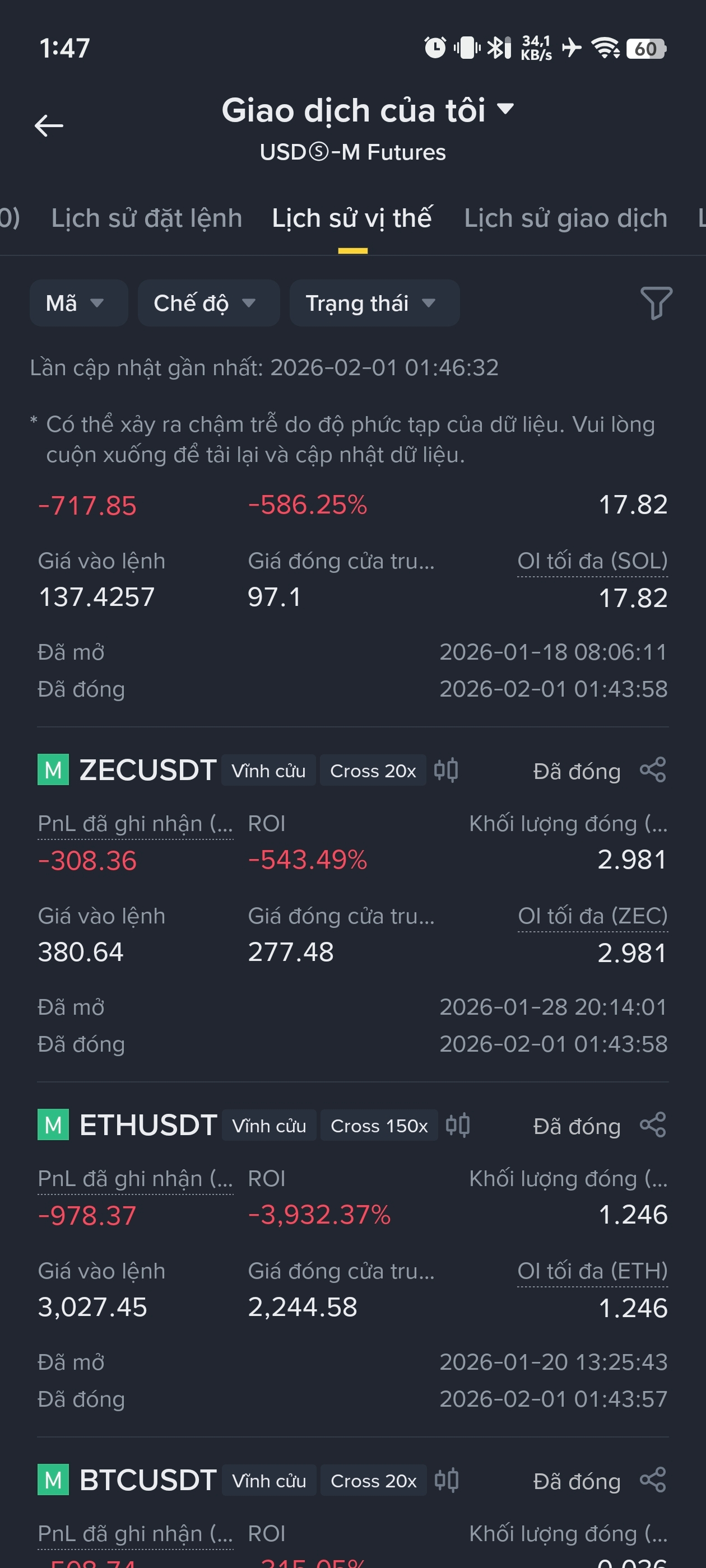Tap PnL đã ghi nhận label under ZECUSDT

(135, 824)
